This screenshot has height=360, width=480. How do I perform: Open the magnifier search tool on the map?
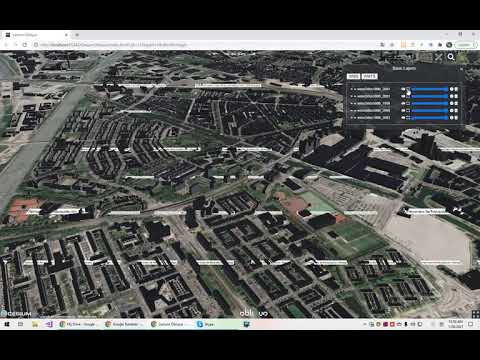click(451, 57)
